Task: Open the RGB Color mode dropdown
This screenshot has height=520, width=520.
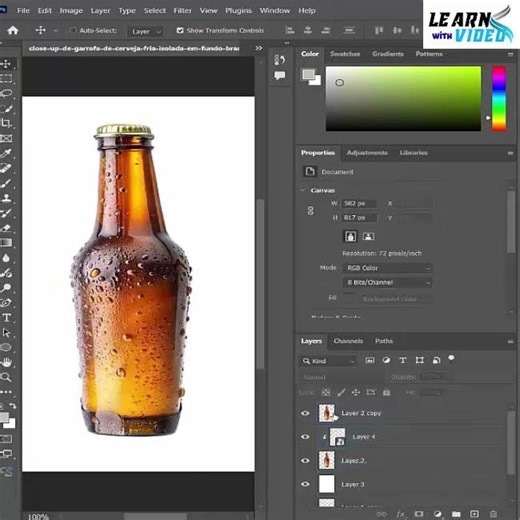Action: pos(387,268)
